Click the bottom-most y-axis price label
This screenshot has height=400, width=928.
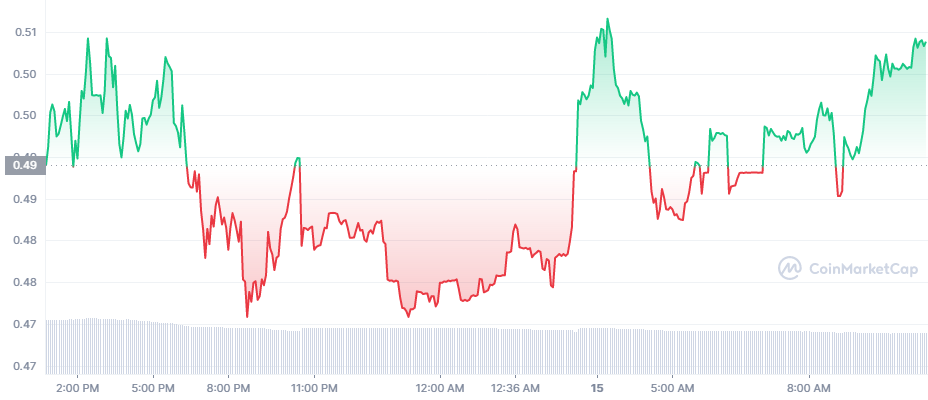26,366
